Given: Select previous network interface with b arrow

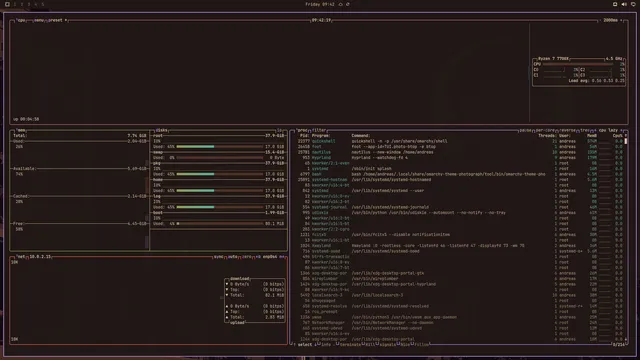Looking at the screenshot, I should click(x=258, y=257).
